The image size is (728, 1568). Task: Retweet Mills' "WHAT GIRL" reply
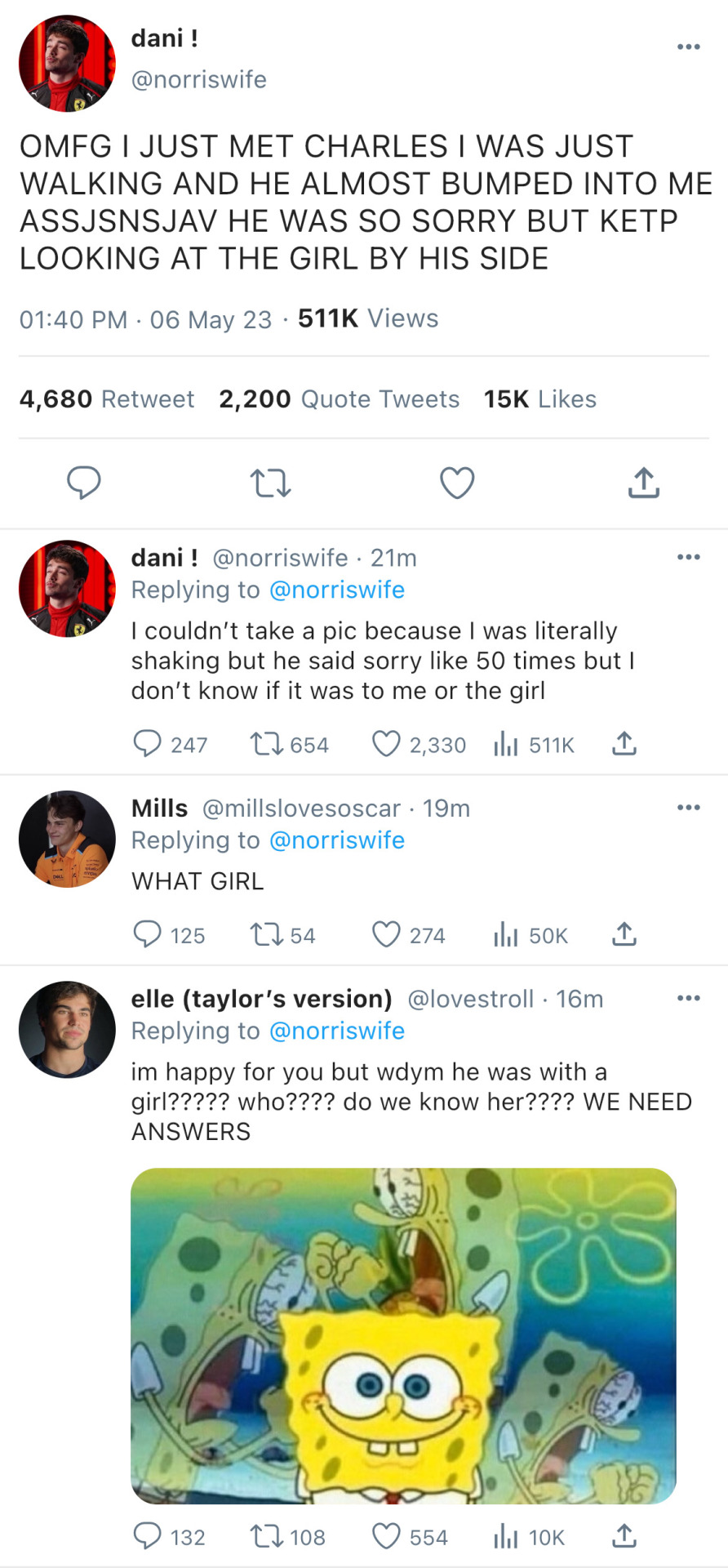click(265, 934)
